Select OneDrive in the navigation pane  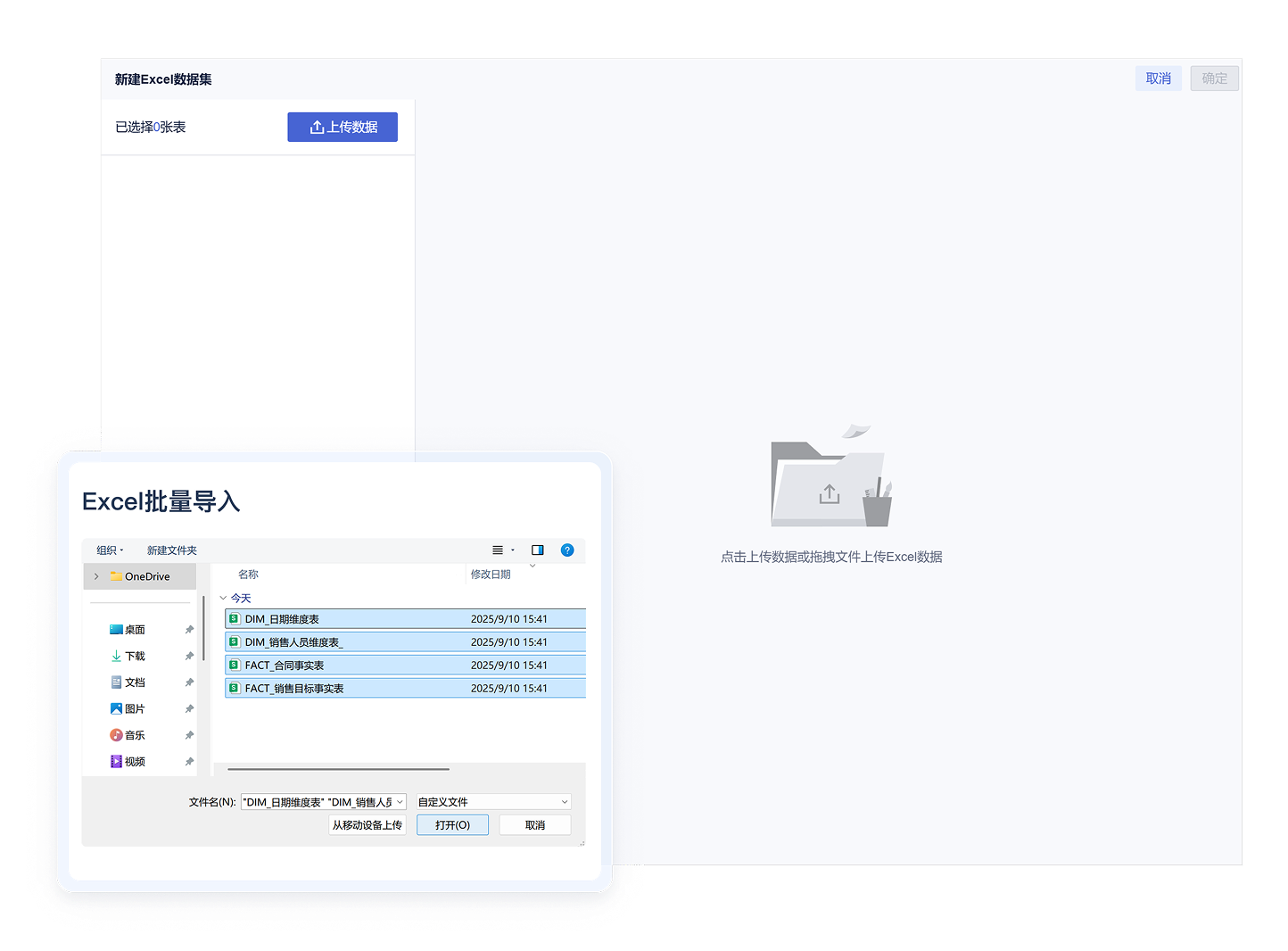coord(140,577)
